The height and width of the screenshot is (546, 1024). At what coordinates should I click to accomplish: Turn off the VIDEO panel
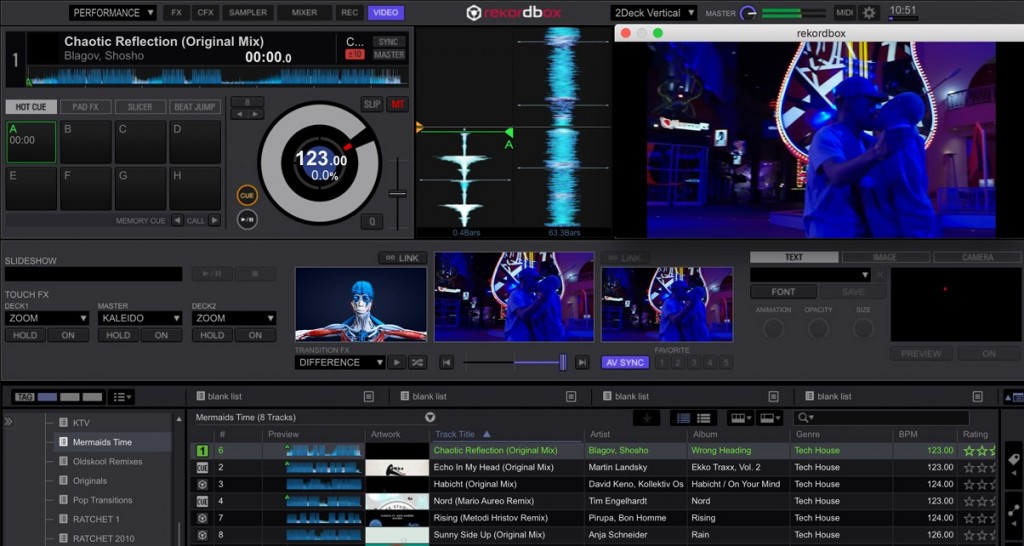coord(385,12)
